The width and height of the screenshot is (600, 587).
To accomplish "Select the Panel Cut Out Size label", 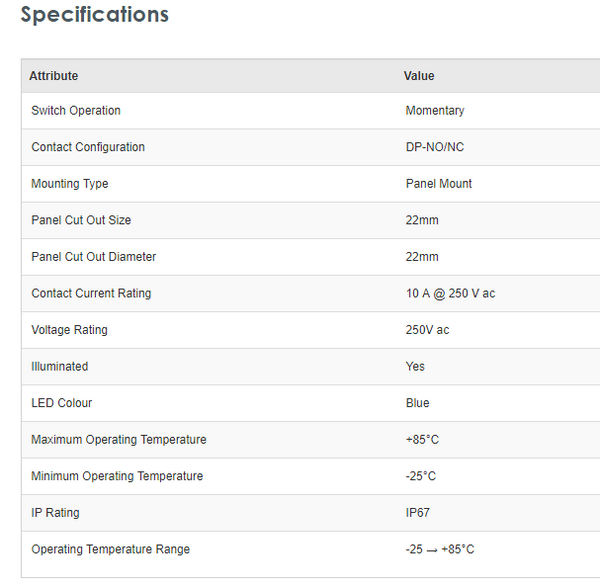I will click(x=81, y=220).
